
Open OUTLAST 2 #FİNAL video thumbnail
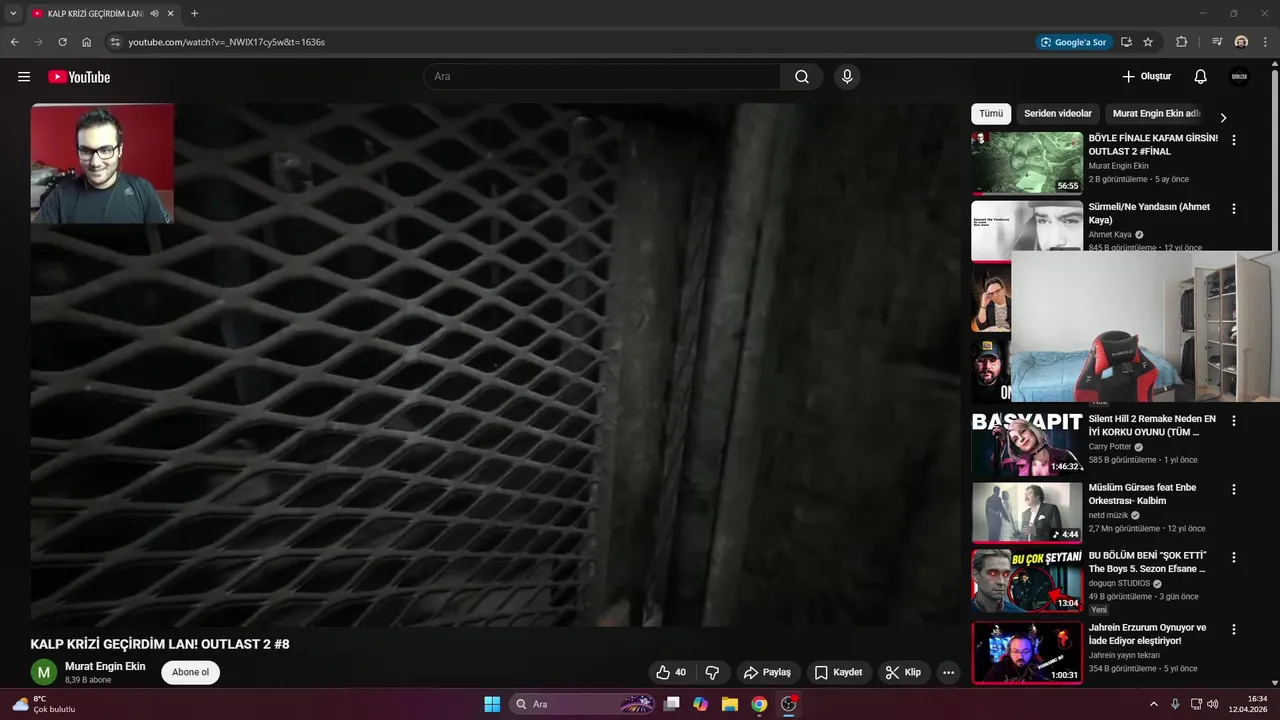1027,163
